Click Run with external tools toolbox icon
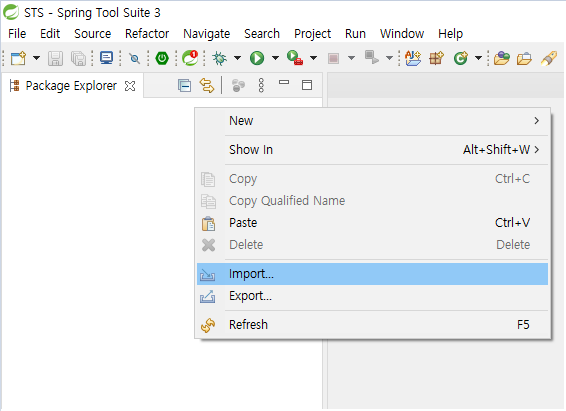566x411 pixels. point(295,58)
